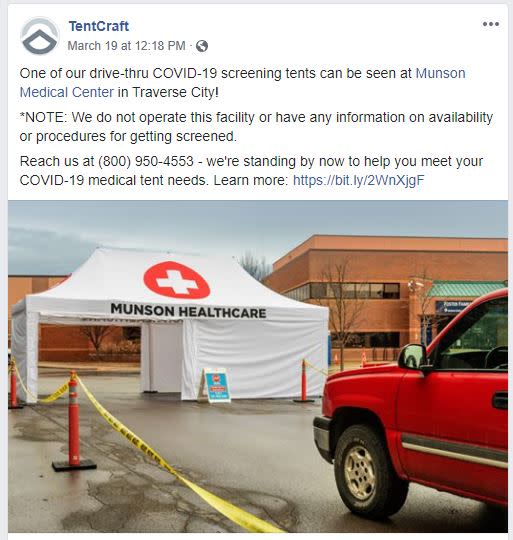Click the MUNSON HEALTHCARE tent banner text
513x540 pixels.
(x=188, y=311)
